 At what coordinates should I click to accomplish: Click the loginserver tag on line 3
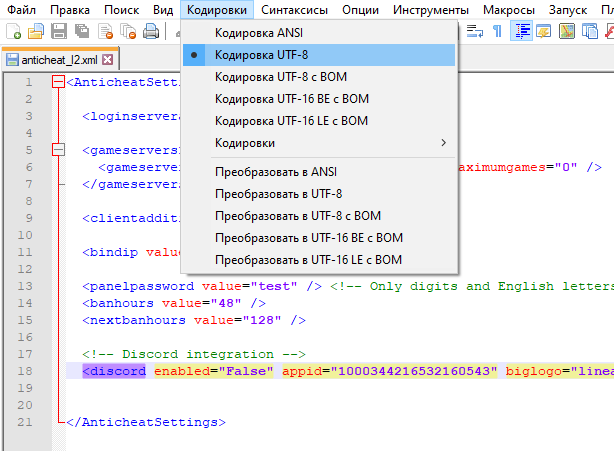131,116
